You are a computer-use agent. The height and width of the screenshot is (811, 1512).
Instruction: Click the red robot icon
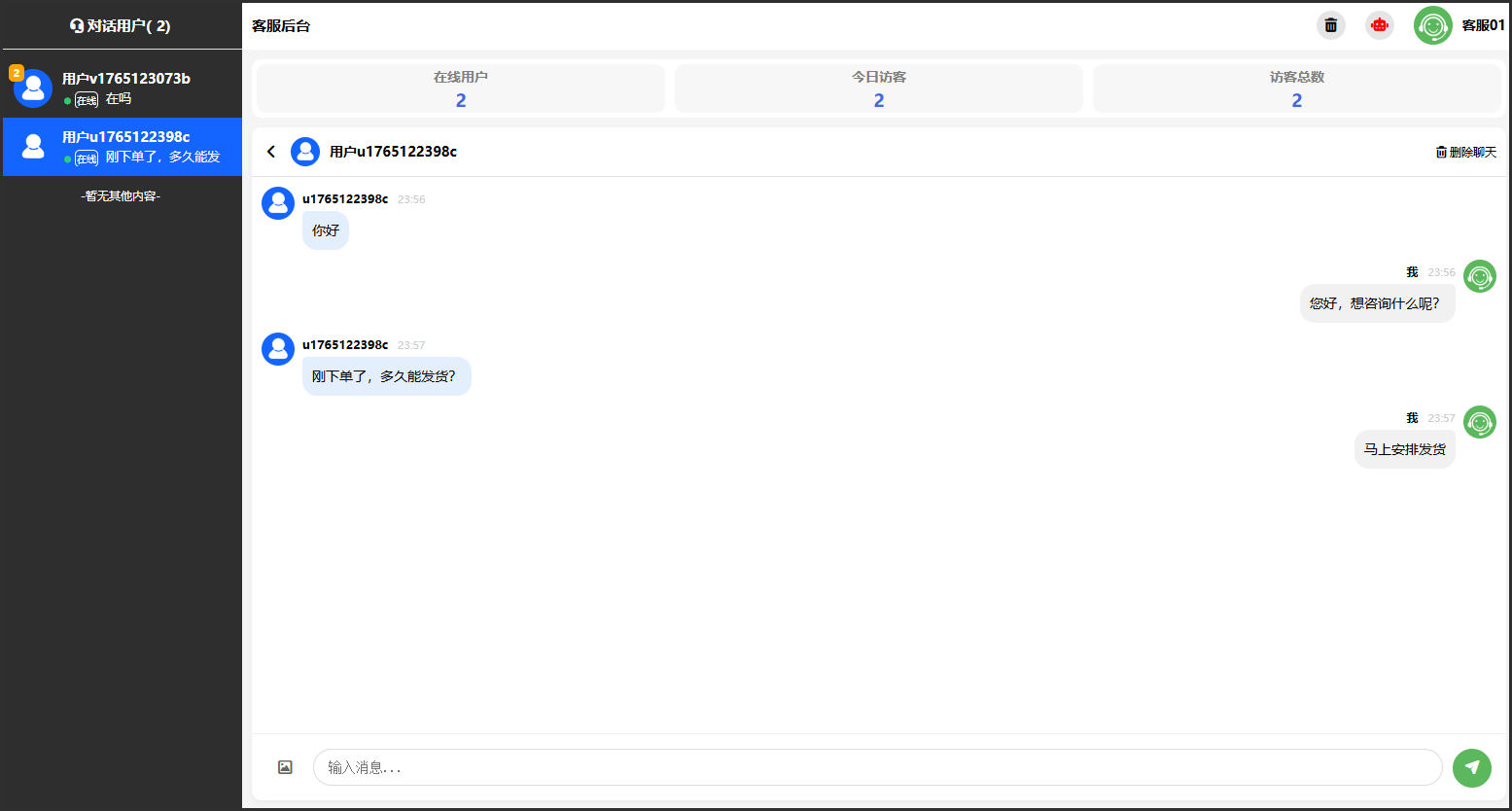(1379, 25)
